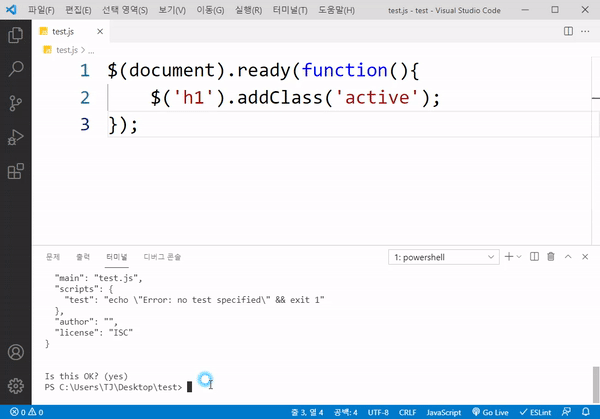This screenshot has width=600, height=419.
Task: Change language mode JavaScript in status bar
Action: (x=443, y=412)
